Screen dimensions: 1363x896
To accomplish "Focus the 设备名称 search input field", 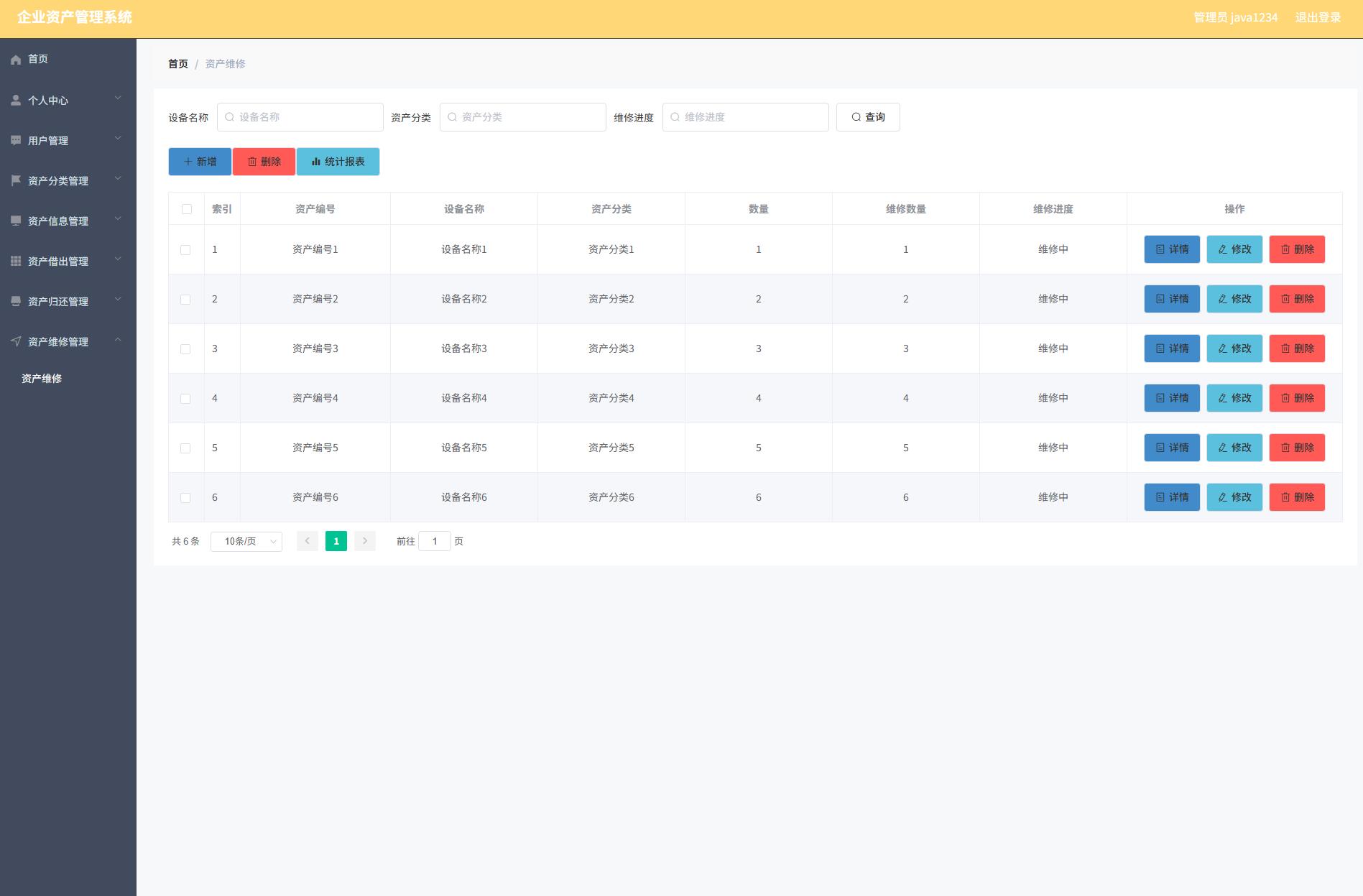I will (300, 117).
